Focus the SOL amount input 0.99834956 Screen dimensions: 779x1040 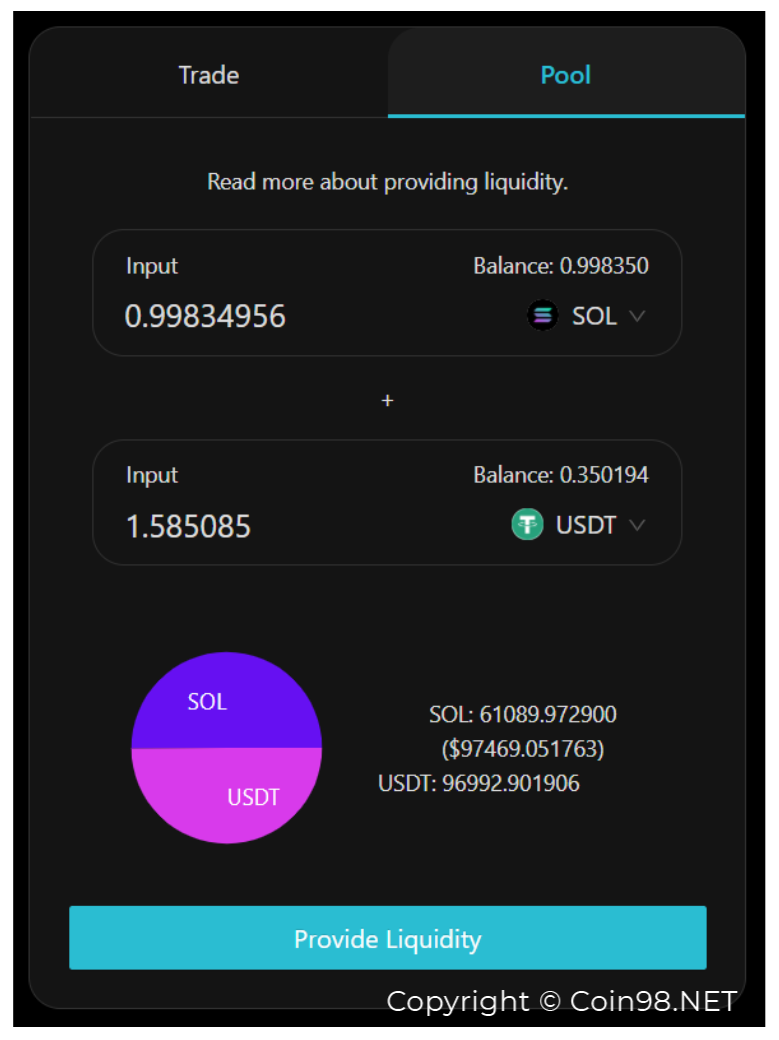(x=205, y=316)
